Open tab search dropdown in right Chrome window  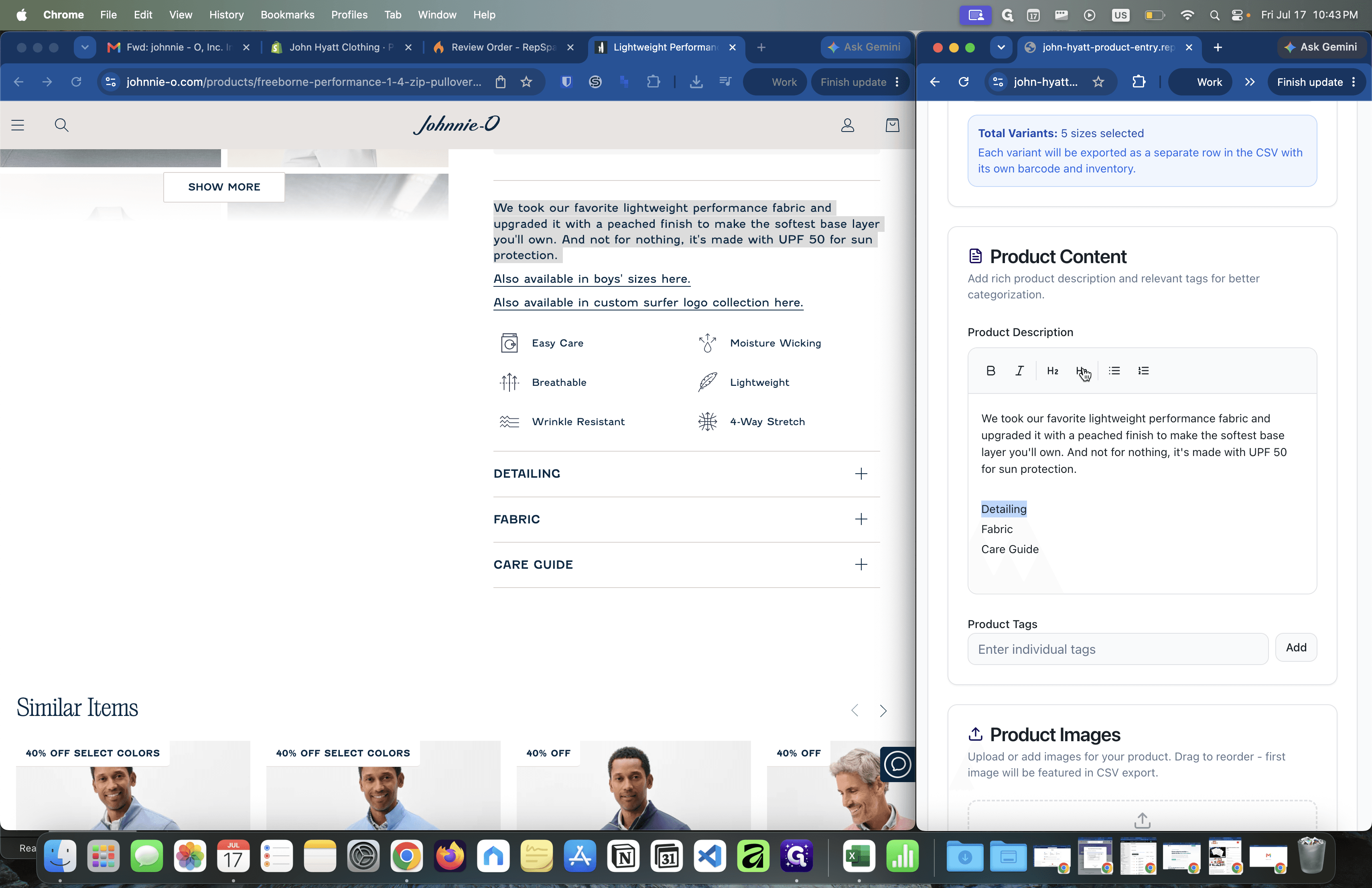click(1001, 47)
